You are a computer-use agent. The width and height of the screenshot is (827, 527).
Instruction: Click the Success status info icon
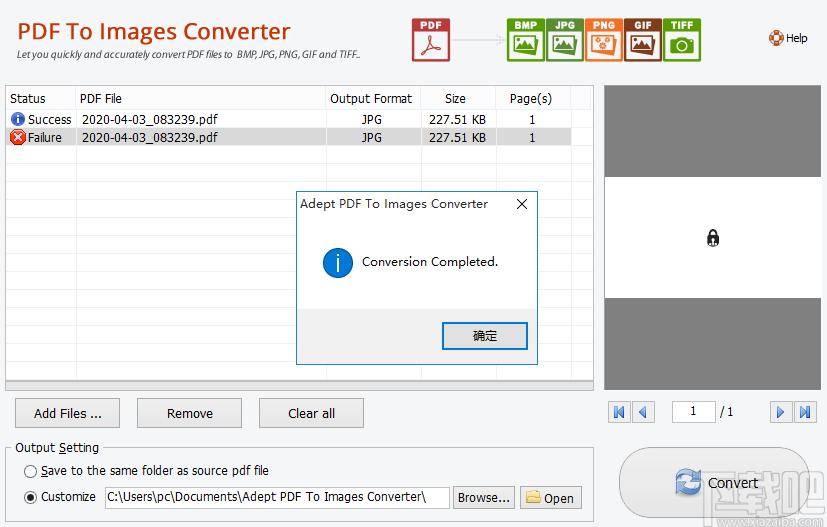[x=18, y=119]
